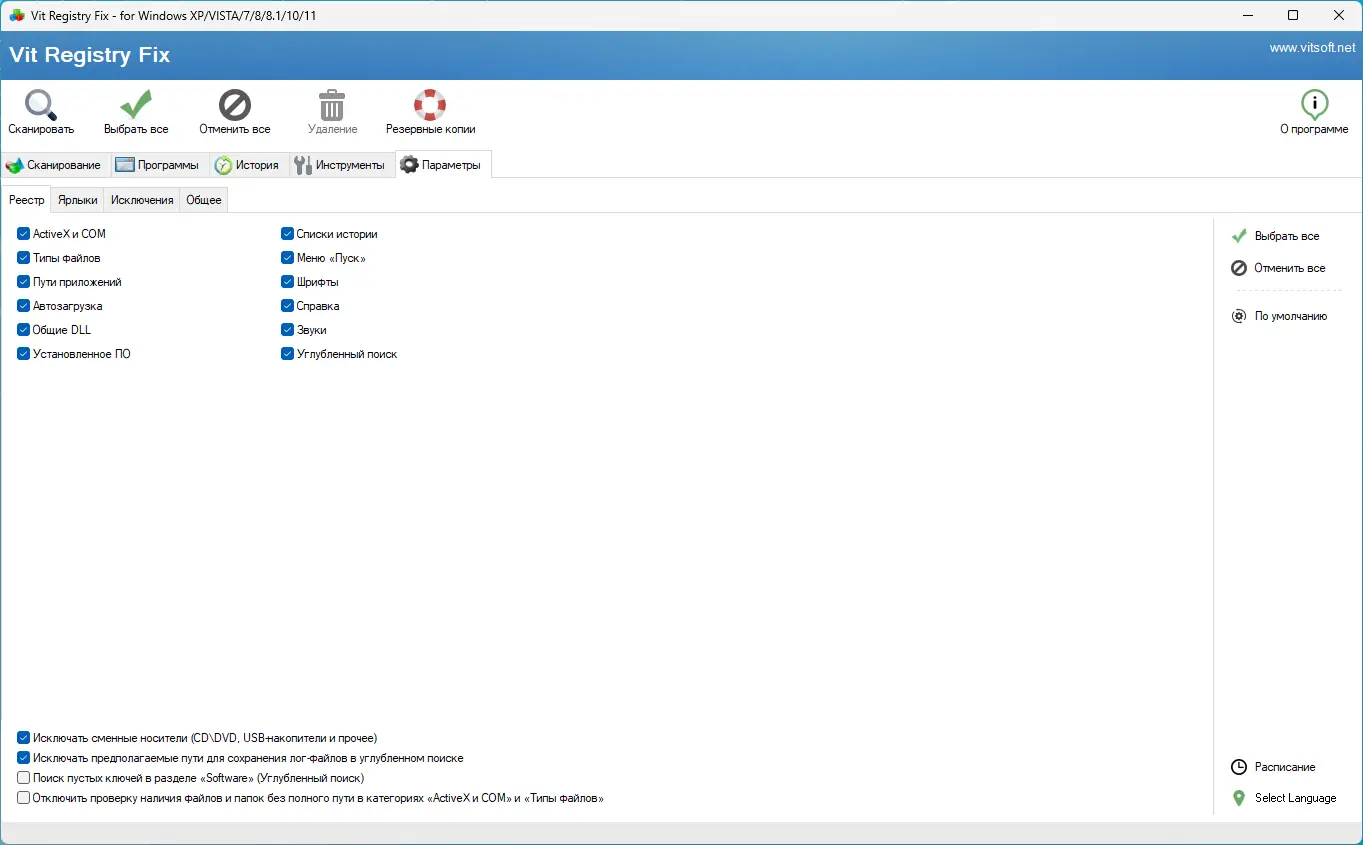The height and width of the screenshot is (845, 1363).
Task: Uncheck the Шрифты checkbox
Action: tap(287, 281)
